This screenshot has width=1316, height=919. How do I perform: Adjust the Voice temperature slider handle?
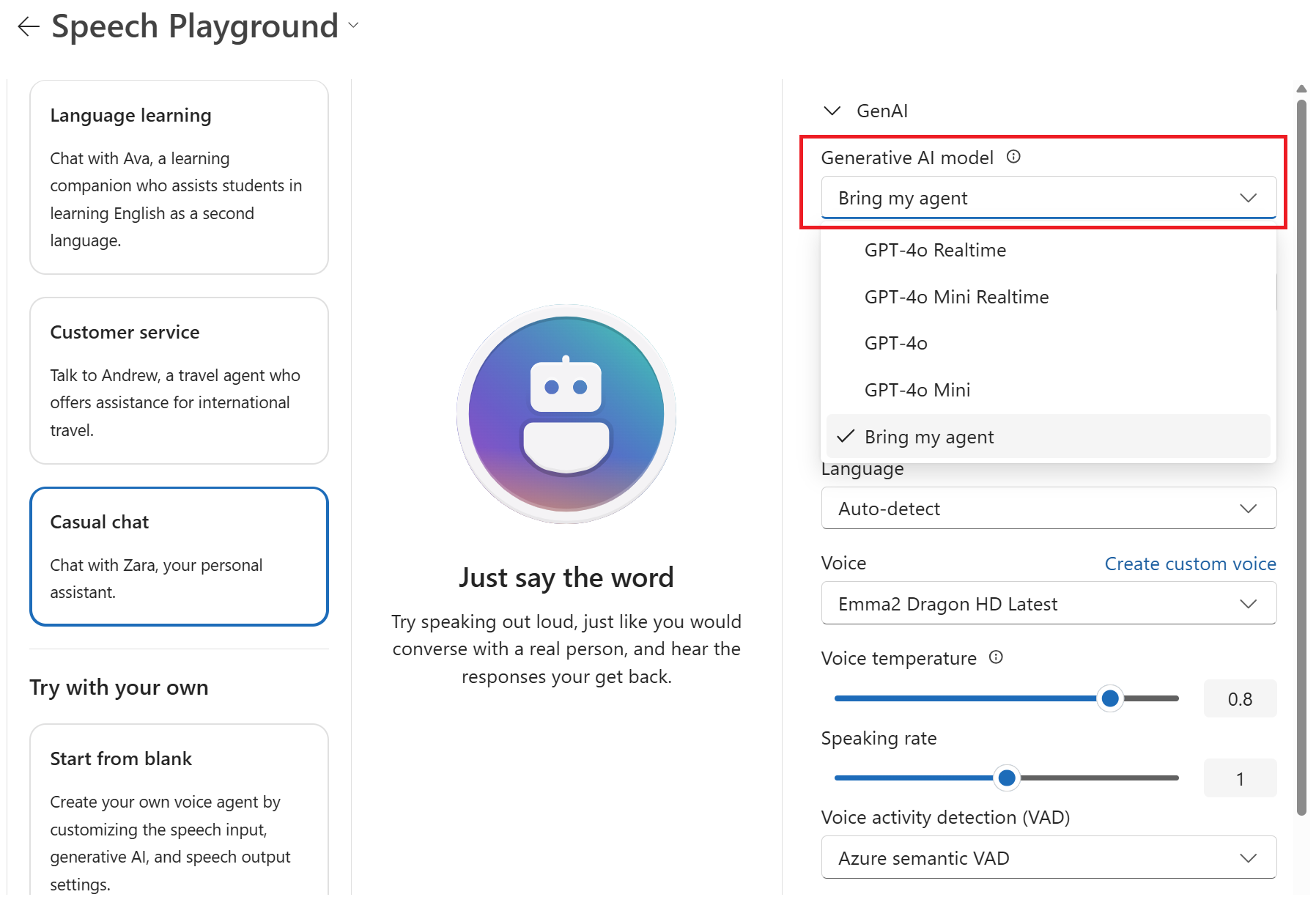click(x=1110, y=698)
